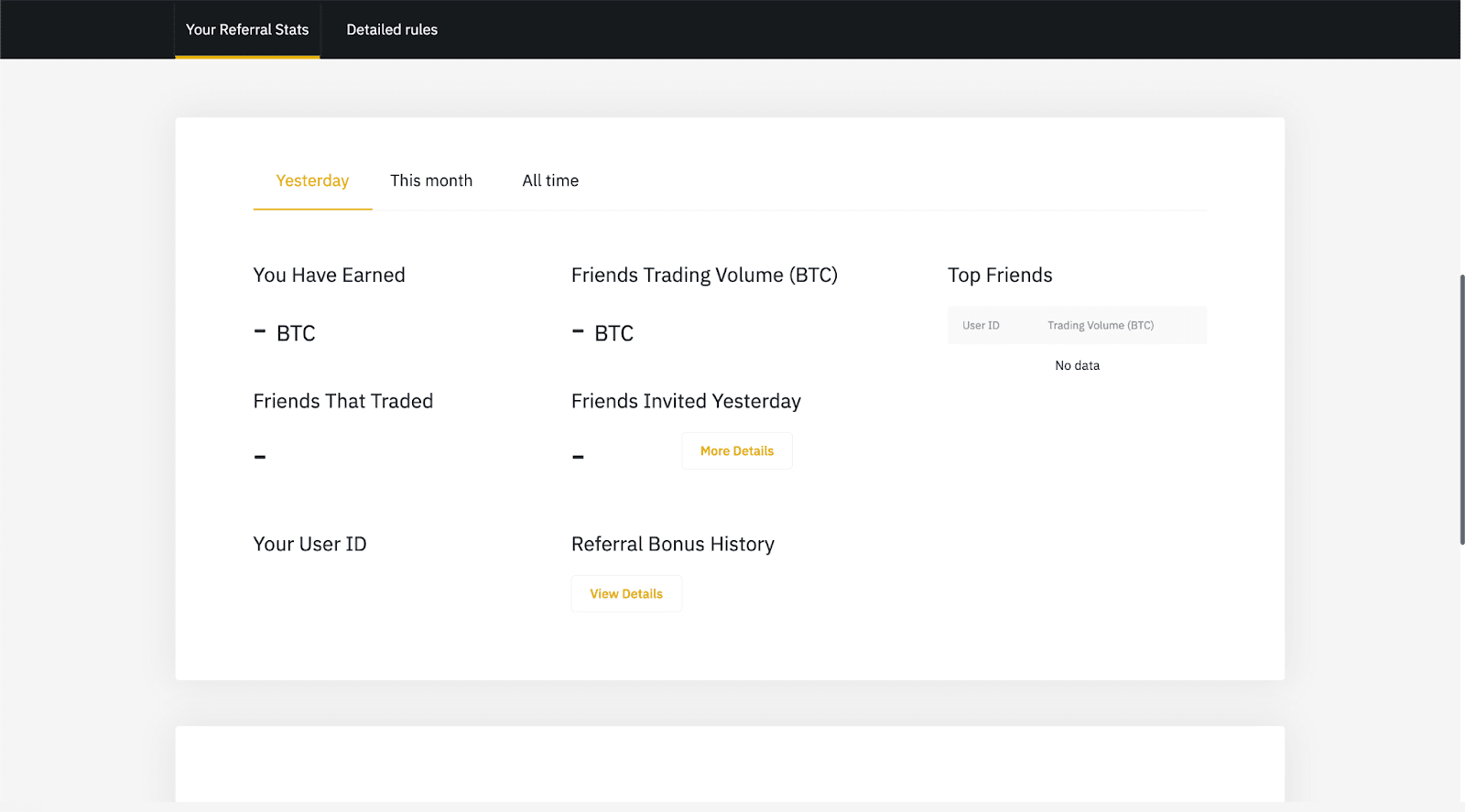Image resolution: width=1465 pixels, height=812 pixels.
Task: Click the Friends That Traded heading
Action: (x=342, y=402)
